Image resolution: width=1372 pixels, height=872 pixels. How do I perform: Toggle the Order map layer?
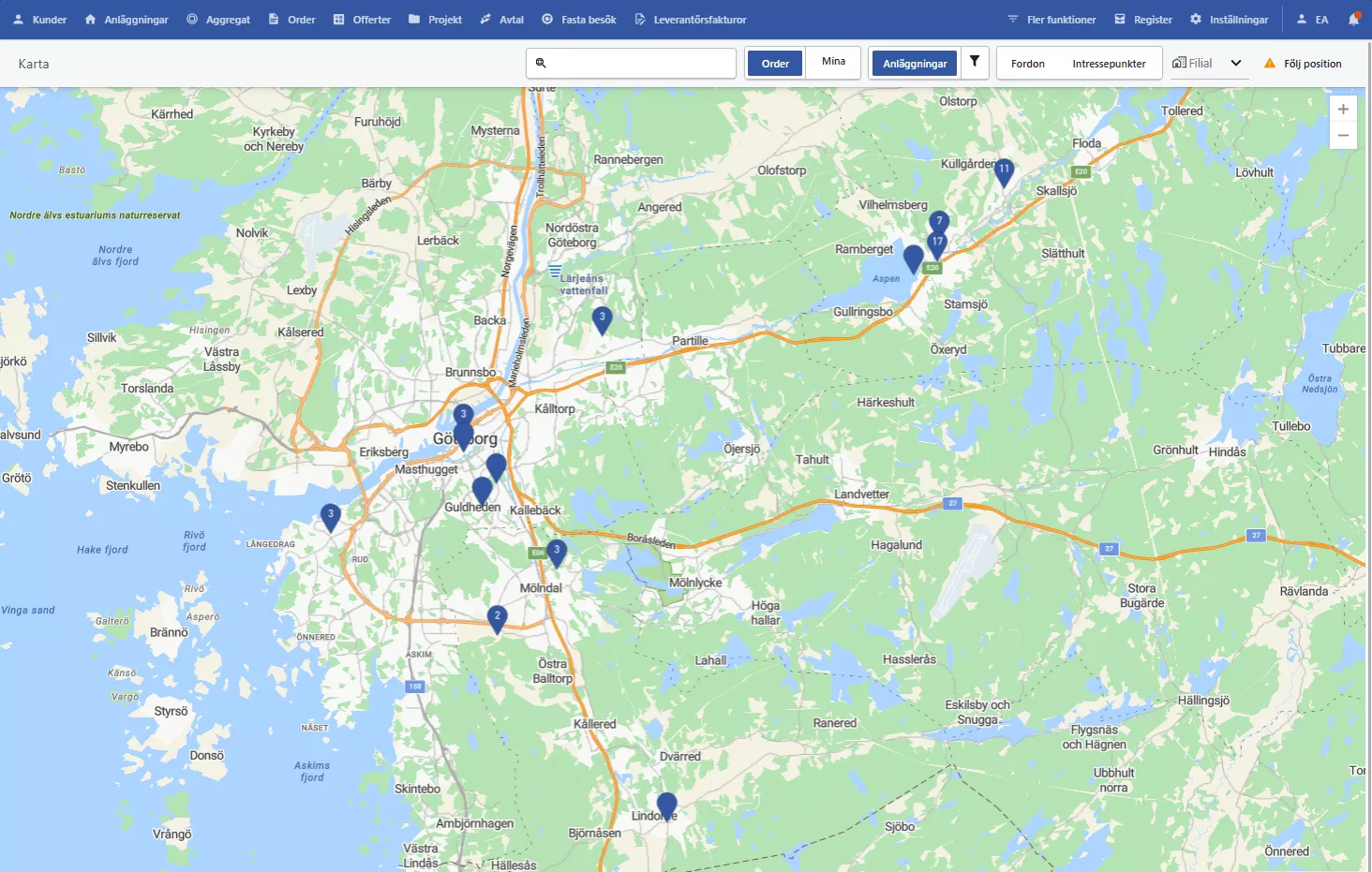click(x=775, y=64)
